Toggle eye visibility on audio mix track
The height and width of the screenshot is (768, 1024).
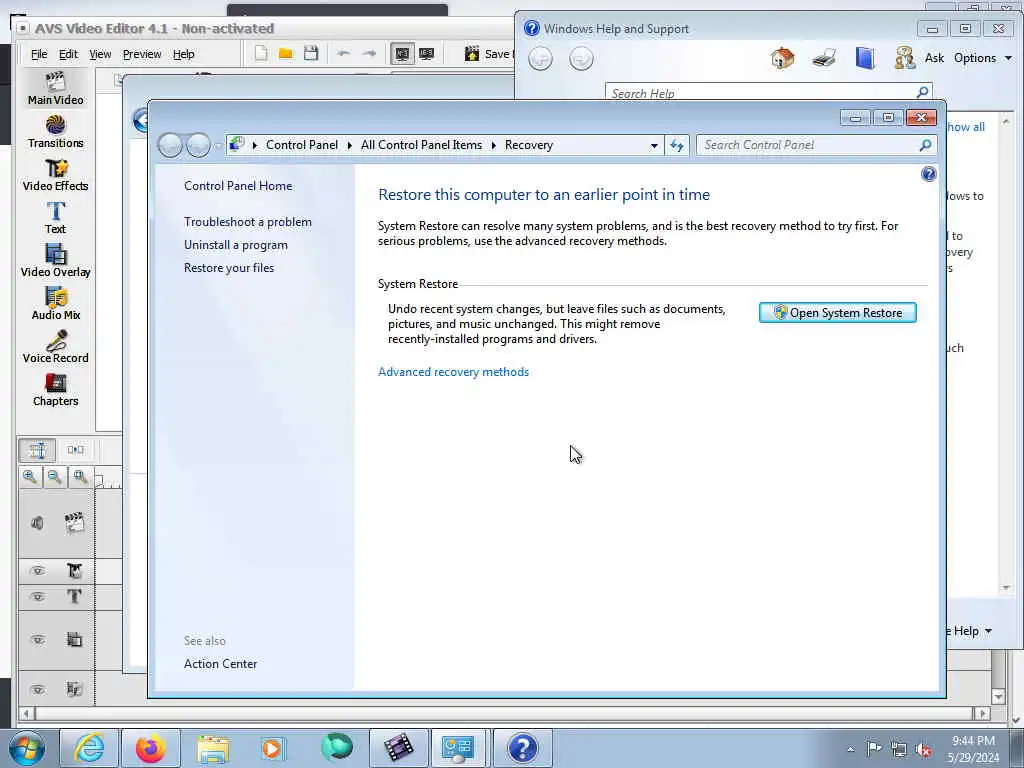38,689
